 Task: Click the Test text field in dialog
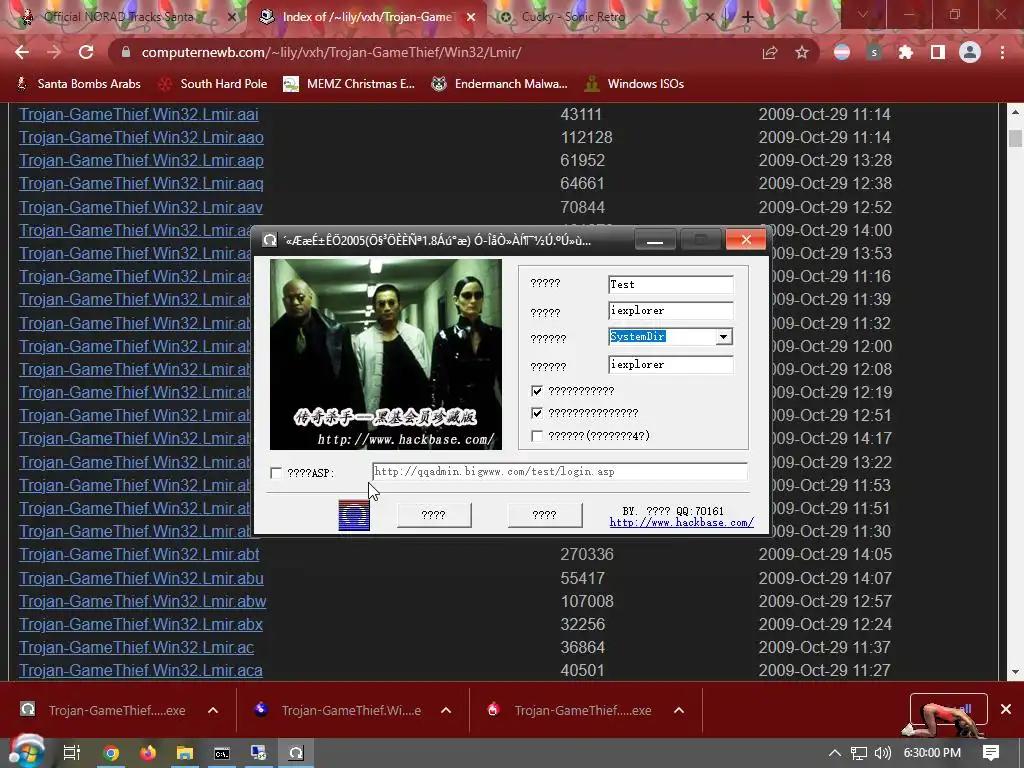pos(670,284)
